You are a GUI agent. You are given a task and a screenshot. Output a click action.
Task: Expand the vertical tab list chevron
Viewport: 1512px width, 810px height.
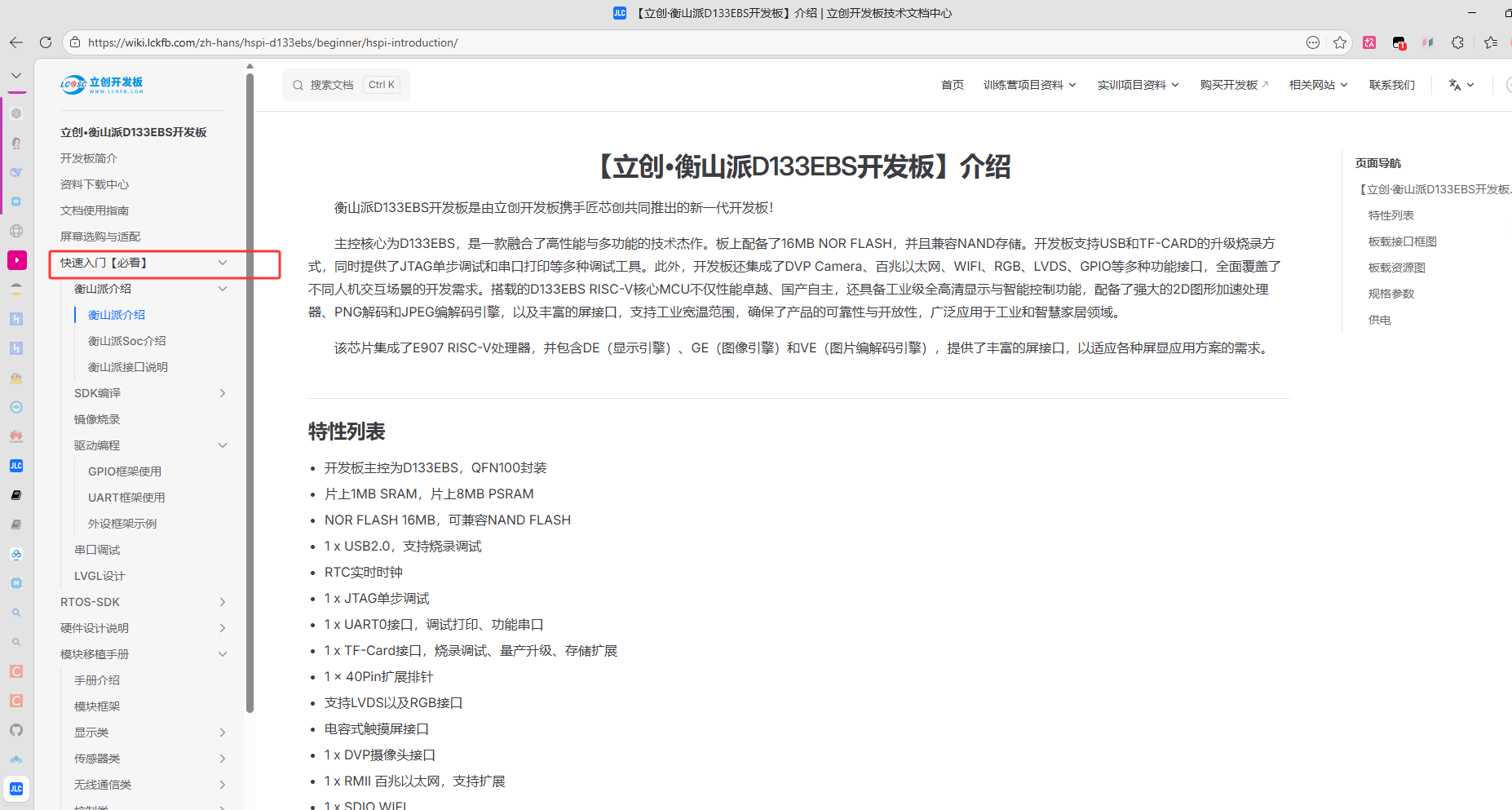click(x=16, y=75)
